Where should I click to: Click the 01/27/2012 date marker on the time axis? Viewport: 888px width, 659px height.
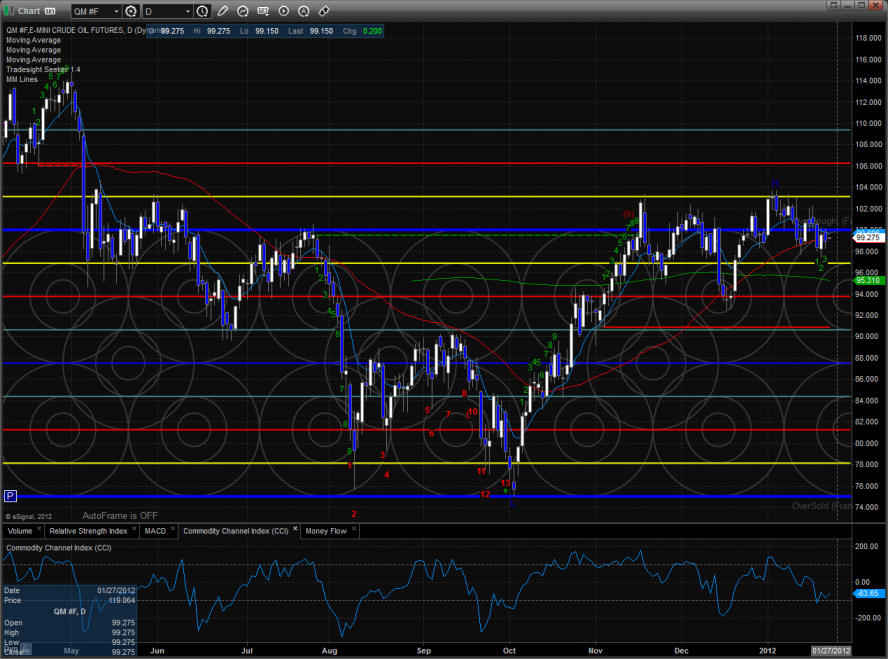831,651
